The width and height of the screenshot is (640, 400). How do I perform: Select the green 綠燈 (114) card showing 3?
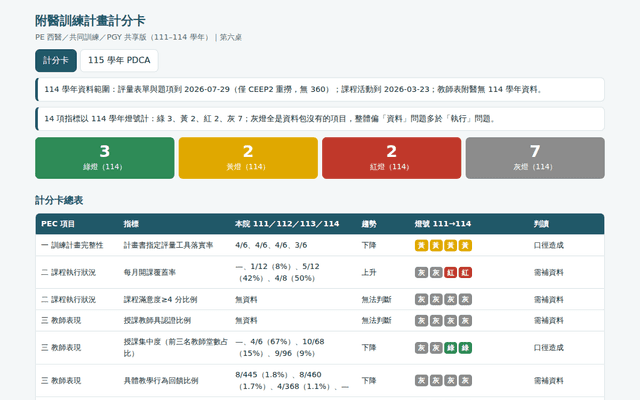tap(105, 158)
